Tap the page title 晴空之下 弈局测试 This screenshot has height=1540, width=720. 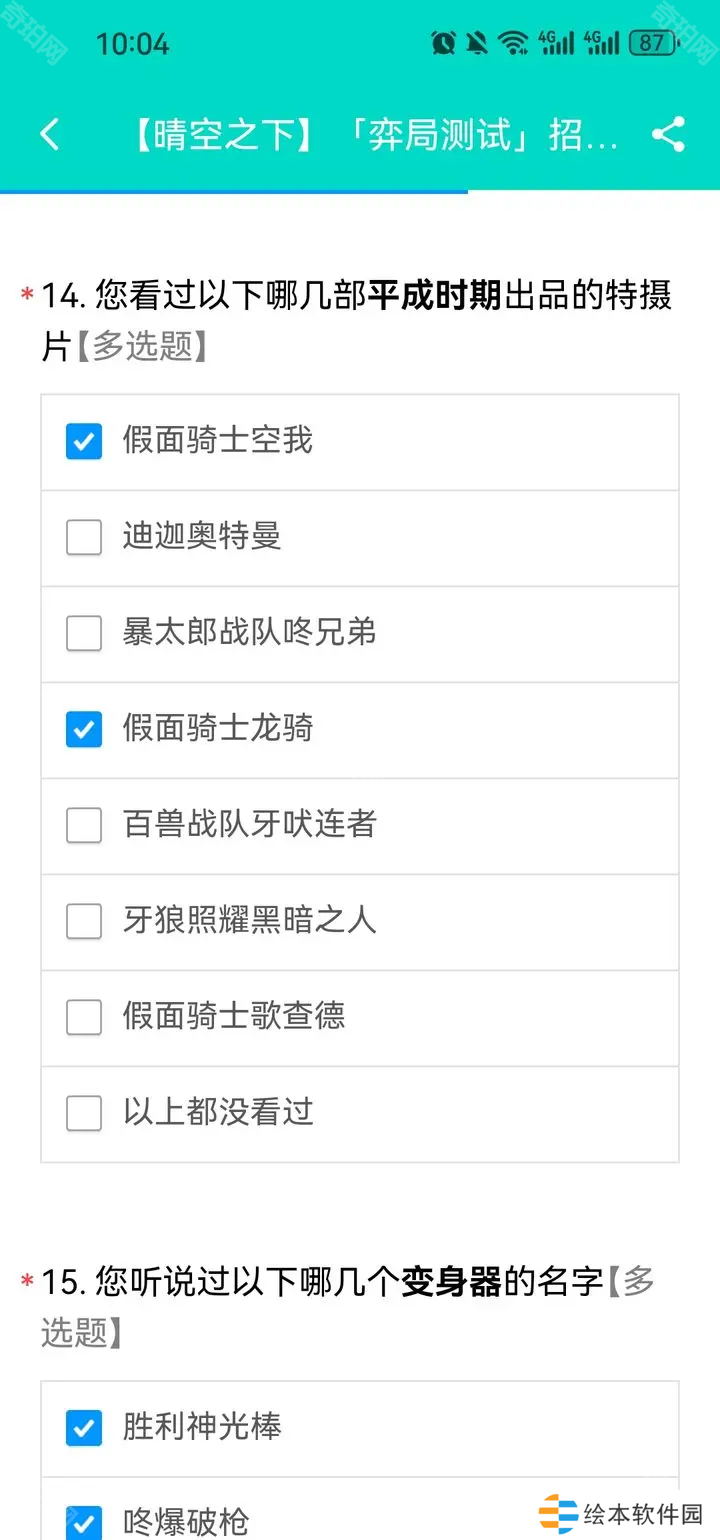(375, 135)
